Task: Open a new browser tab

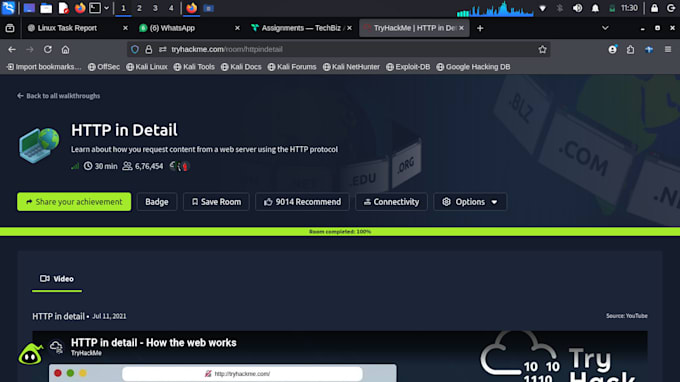Action: (x=480, y=28)
